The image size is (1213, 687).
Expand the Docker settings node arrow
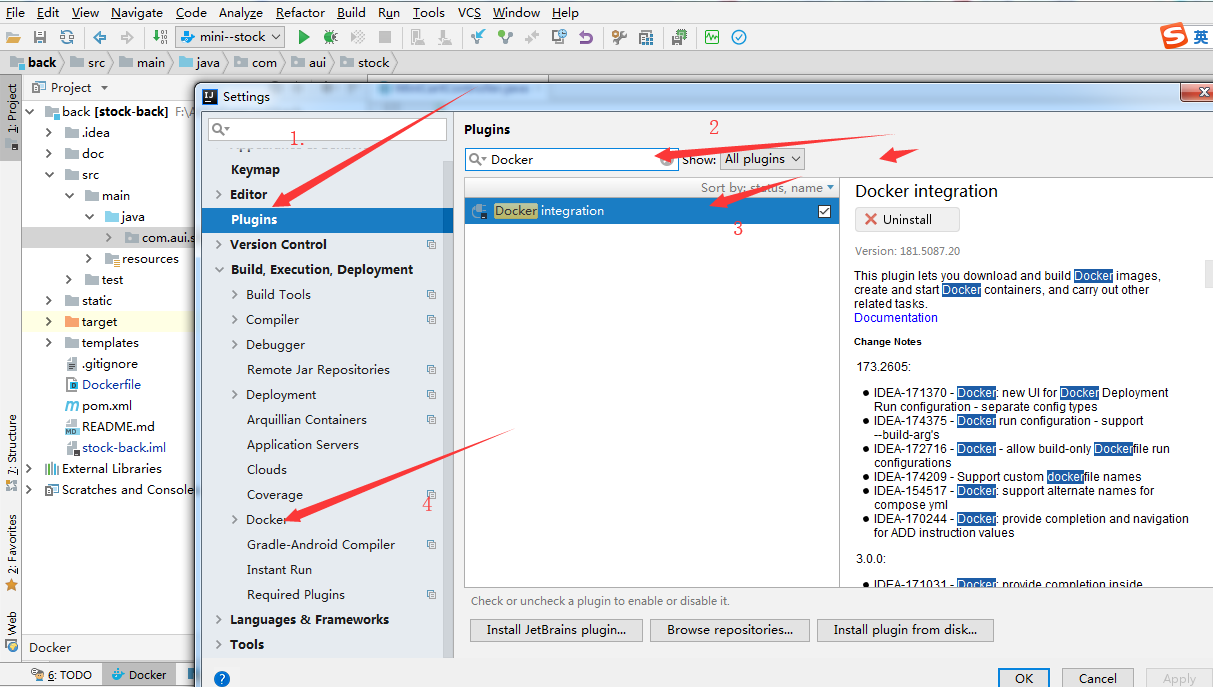point(235,520)
